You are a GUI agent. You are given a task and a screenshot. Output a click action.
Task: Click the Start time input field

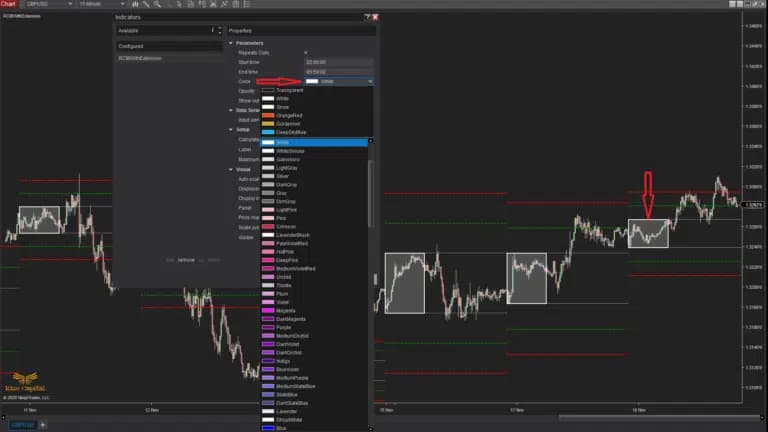click(x=339, y=62)
